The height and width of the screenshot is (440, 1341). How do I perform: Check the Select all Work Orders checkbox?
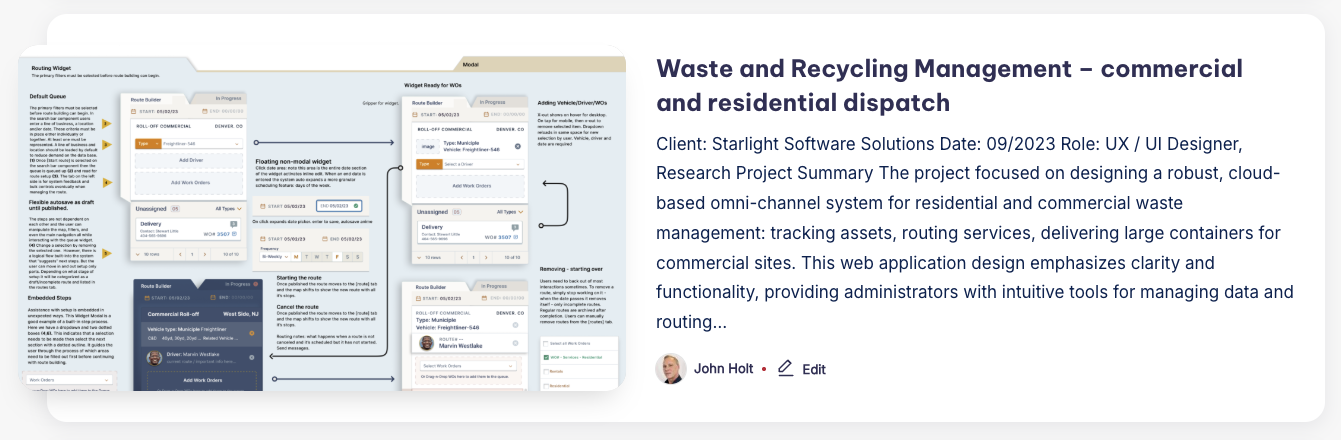tap(545, 342)
